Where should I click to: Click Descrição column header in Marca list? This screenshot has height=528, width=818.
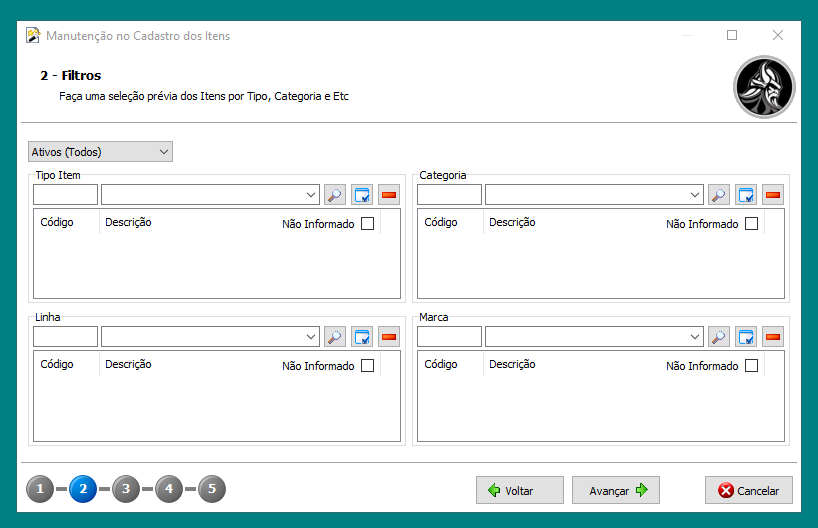click(512, 364)
